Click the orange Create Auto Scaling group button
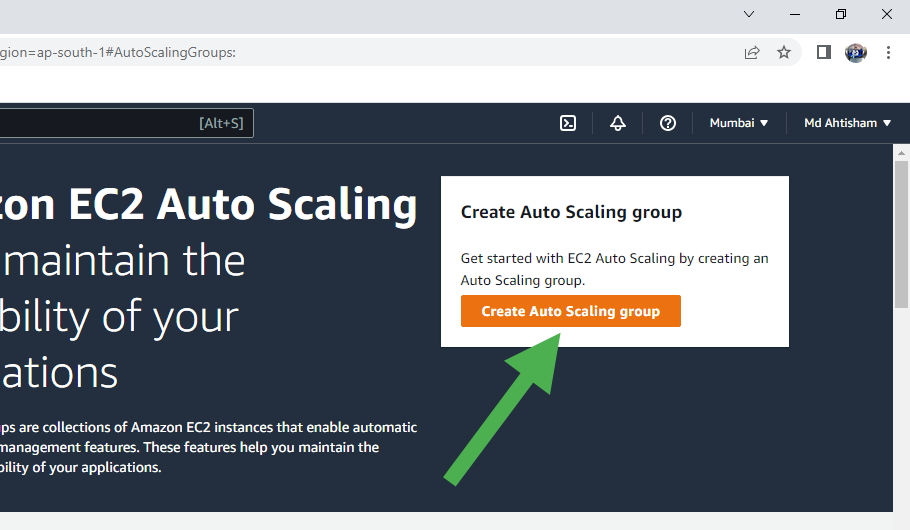 (570, 311)
